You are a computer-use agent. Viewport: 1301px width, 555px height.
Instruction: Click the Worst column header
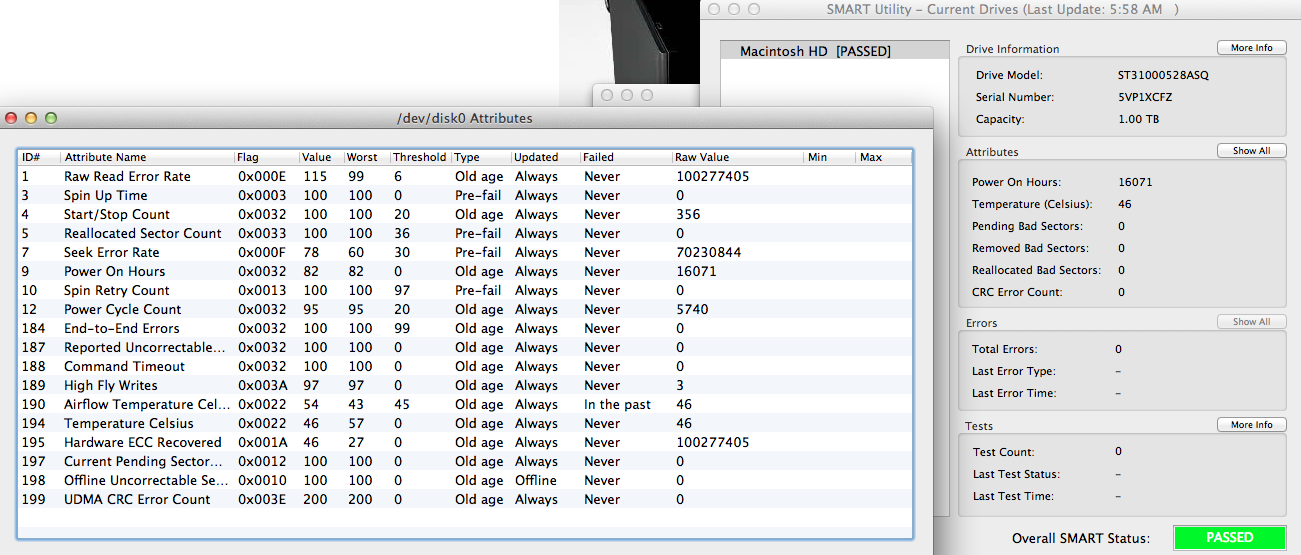366,157
